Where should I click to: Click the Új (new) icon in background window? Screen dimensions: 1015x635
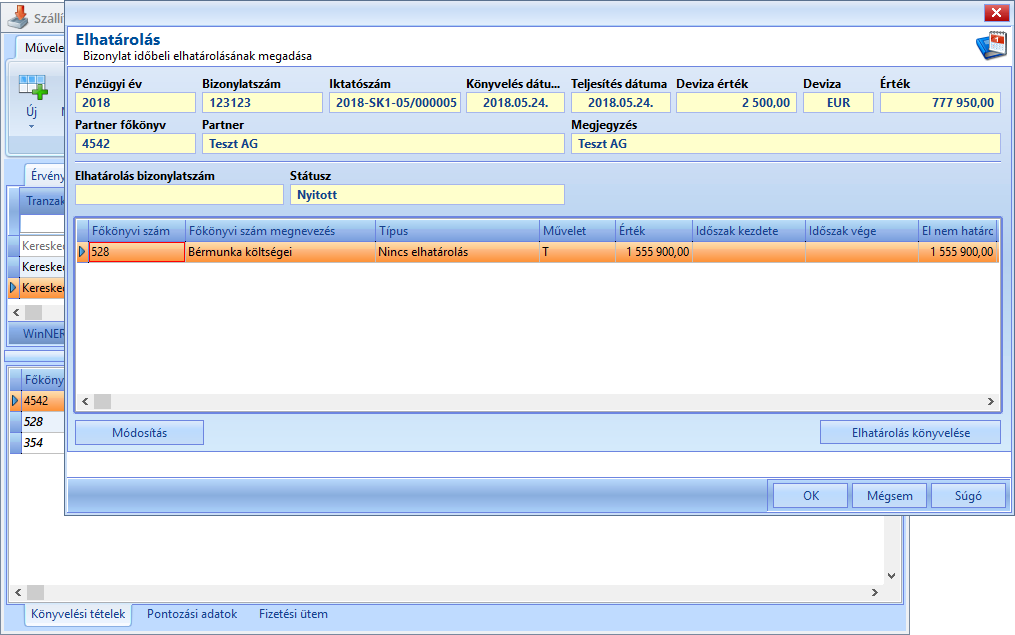coord(32,87)
